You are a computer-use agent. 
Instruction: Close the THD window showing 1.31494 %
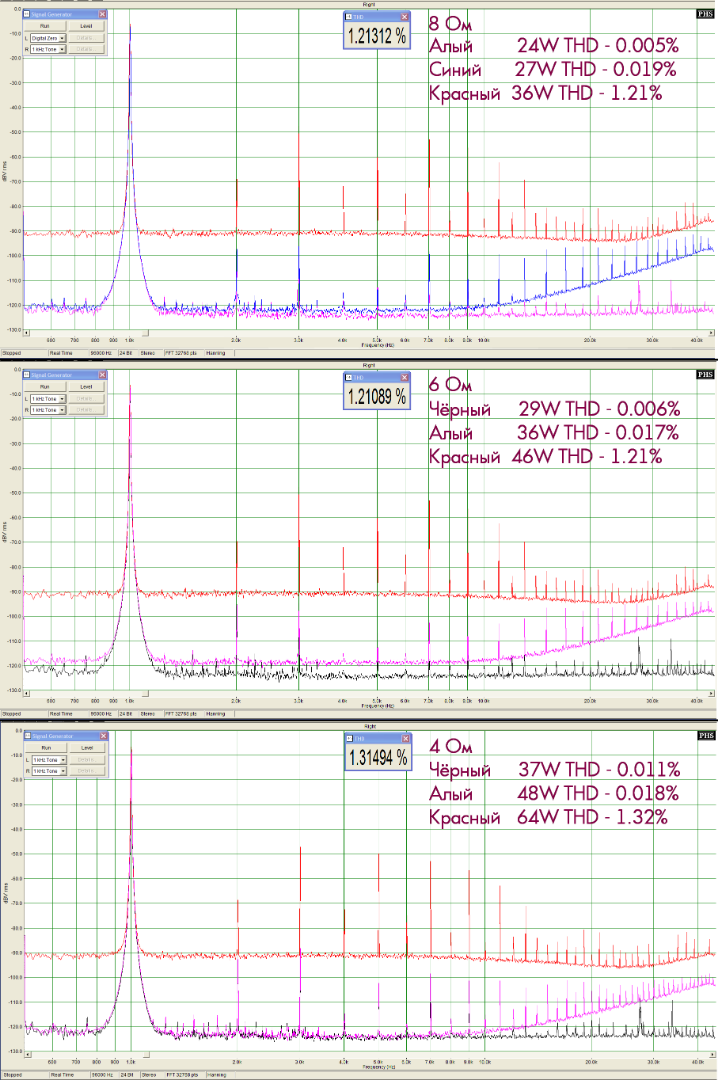[x=403, y=737]
